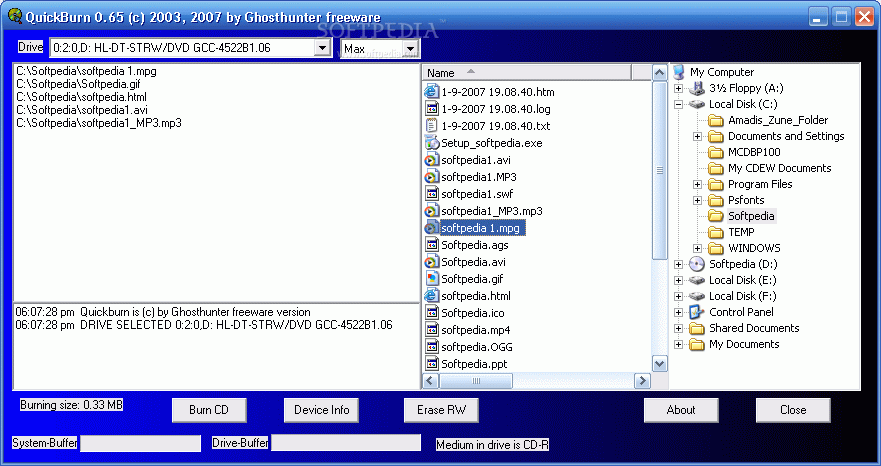
Task: Click the Softpedia (D:) CD drive icon
Action: (x=697, y=264)
